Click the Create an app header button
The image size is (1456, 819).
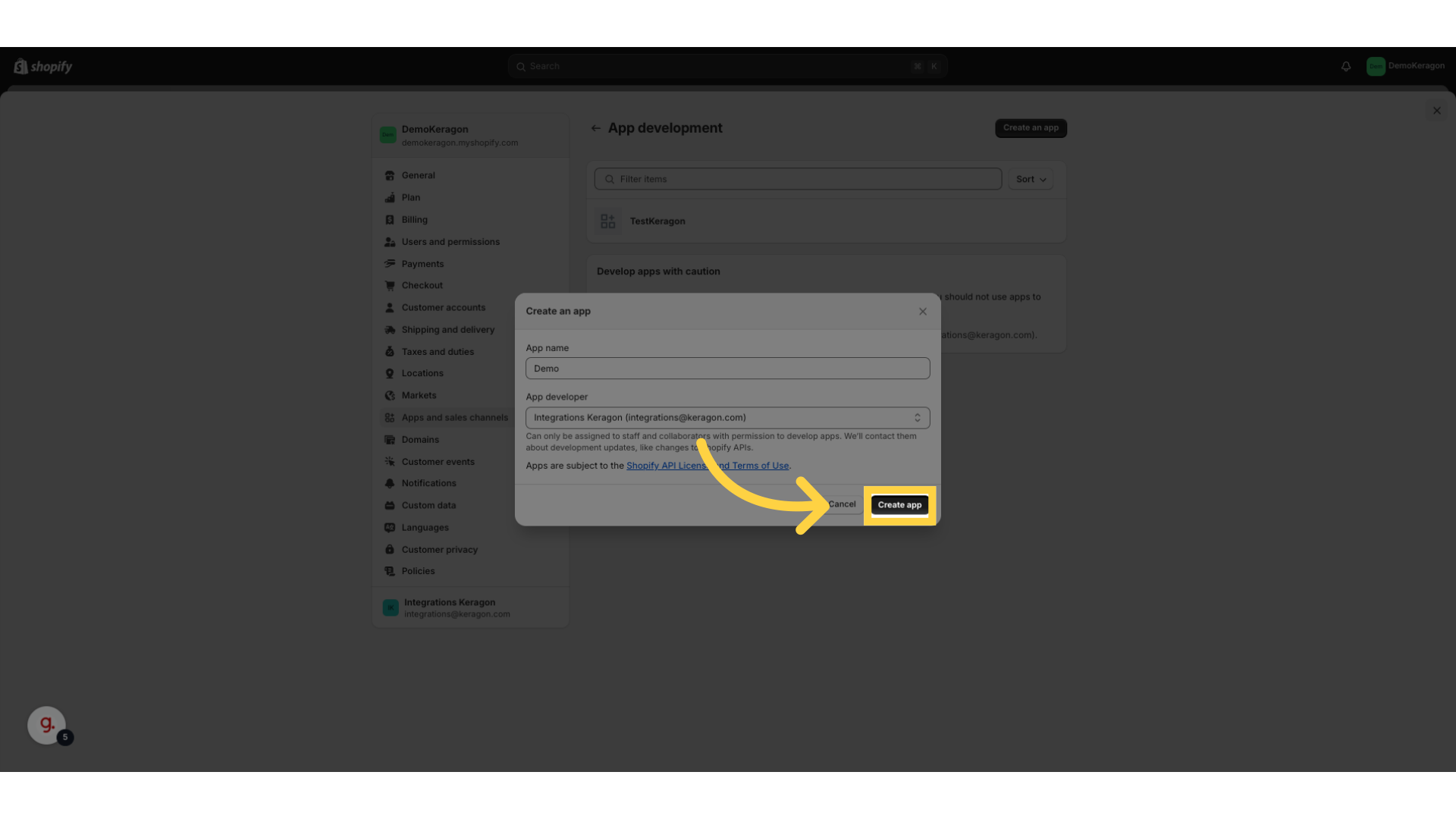point(1031,128)
